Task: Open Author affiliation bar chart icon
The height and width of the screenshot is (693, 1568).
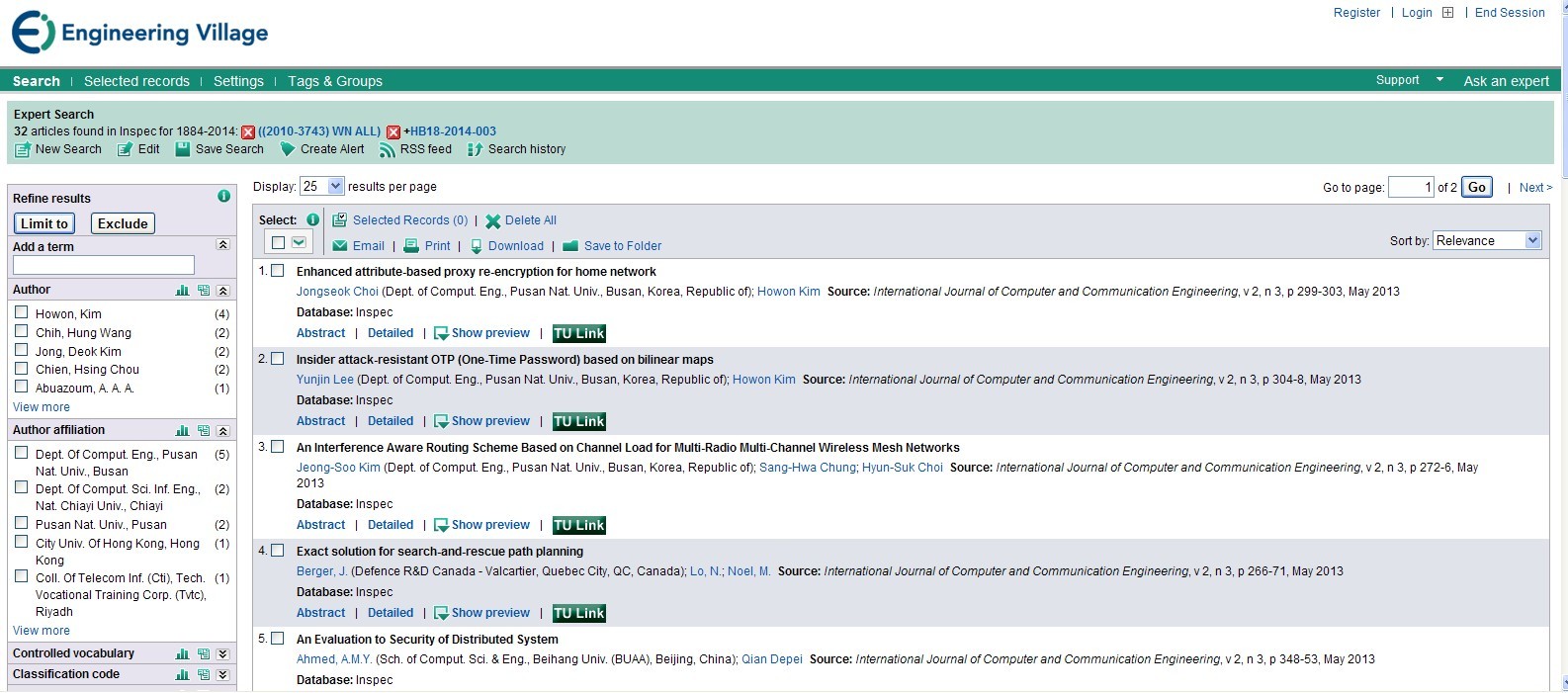Action: pyautogui.click(x=182, y=430)
